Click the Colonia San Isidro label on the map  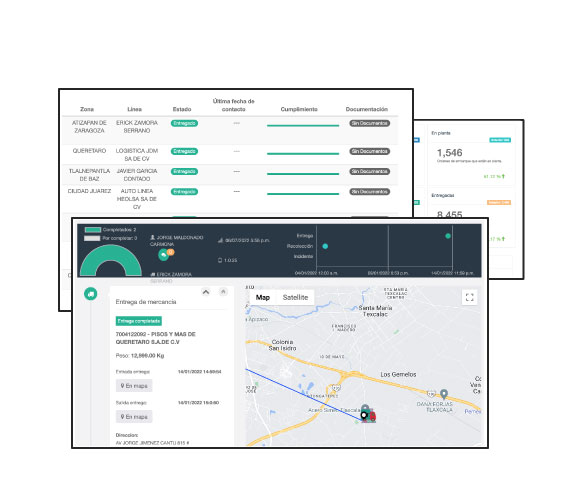coord(283,345)
